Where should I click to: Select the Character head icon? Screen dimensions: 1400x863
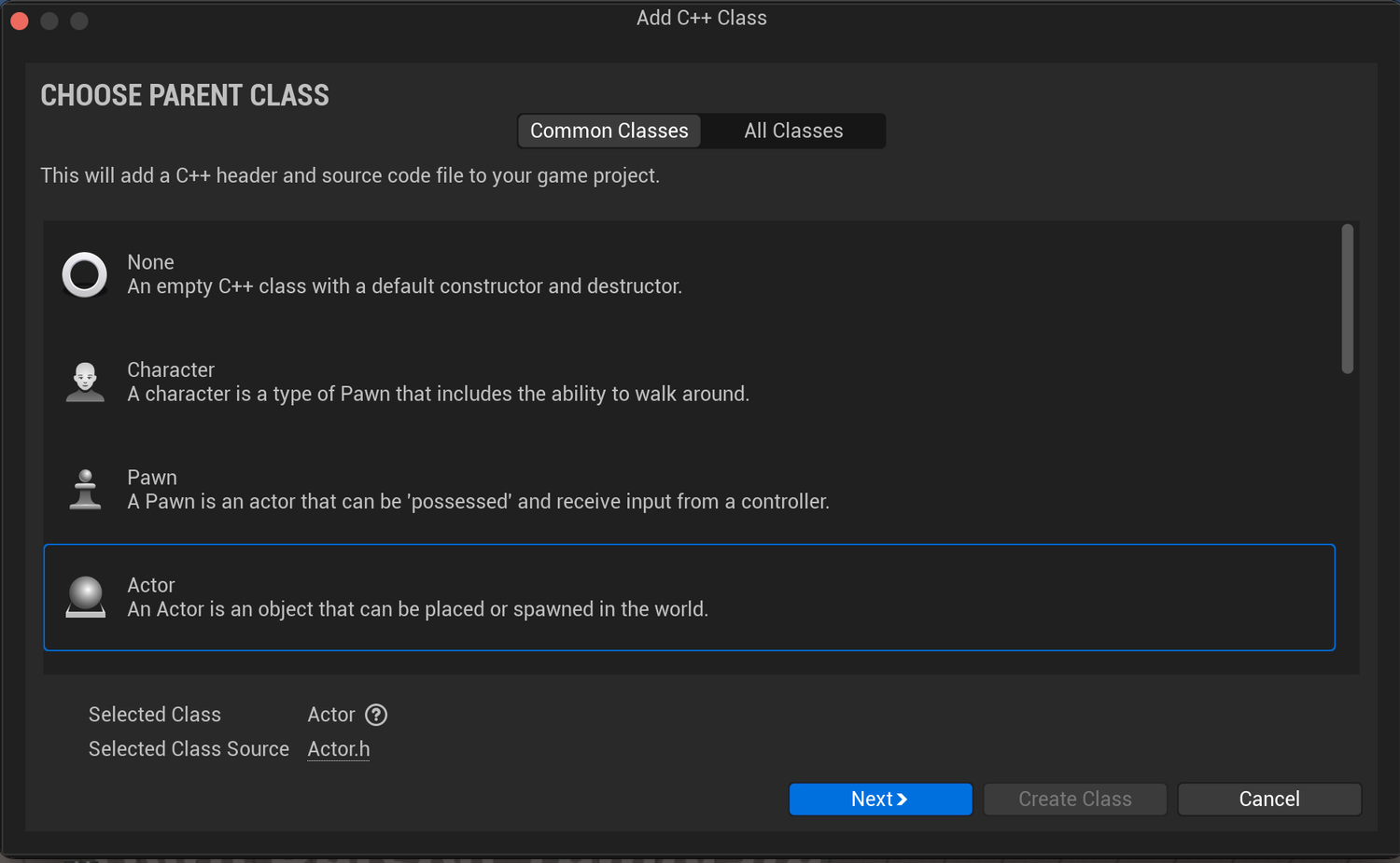click(x=85, y=382)
